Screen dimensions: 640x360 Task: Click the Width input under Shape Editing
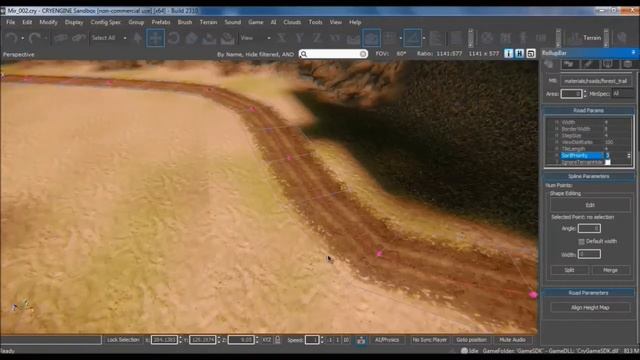tap(589, 254)
